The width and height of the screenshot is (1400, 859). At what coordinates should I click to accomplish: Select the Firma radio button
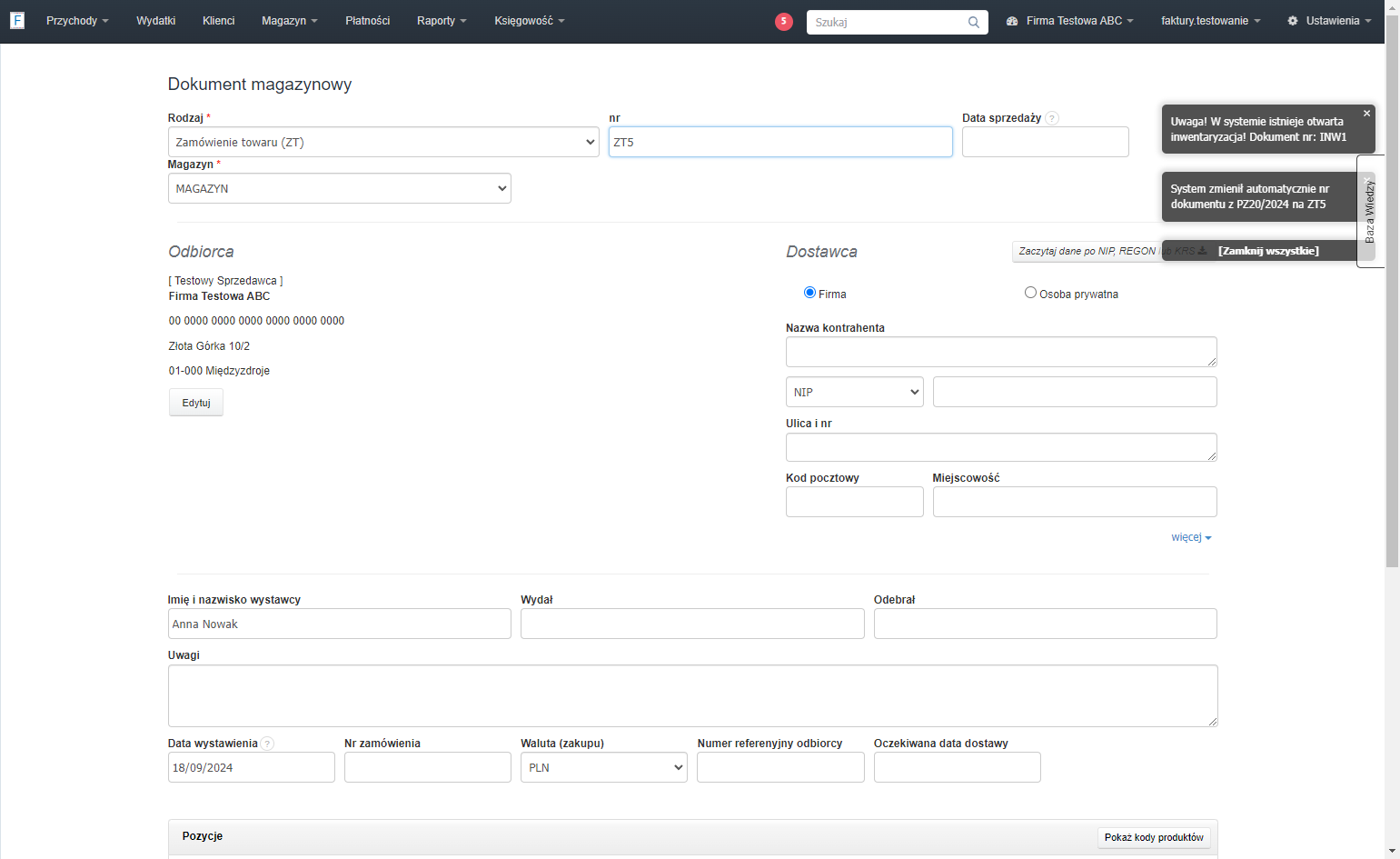tap(809, 293)
